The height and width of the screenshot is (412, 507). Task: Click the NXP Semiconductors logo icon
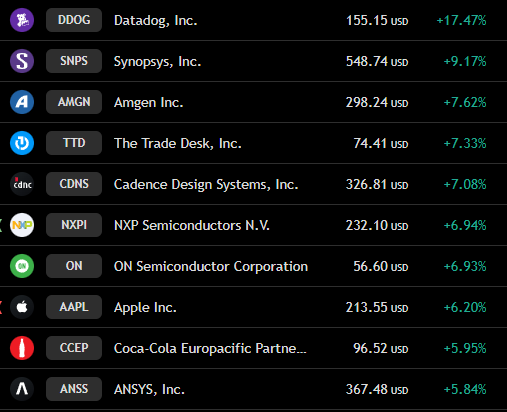(x=22, y=225)
